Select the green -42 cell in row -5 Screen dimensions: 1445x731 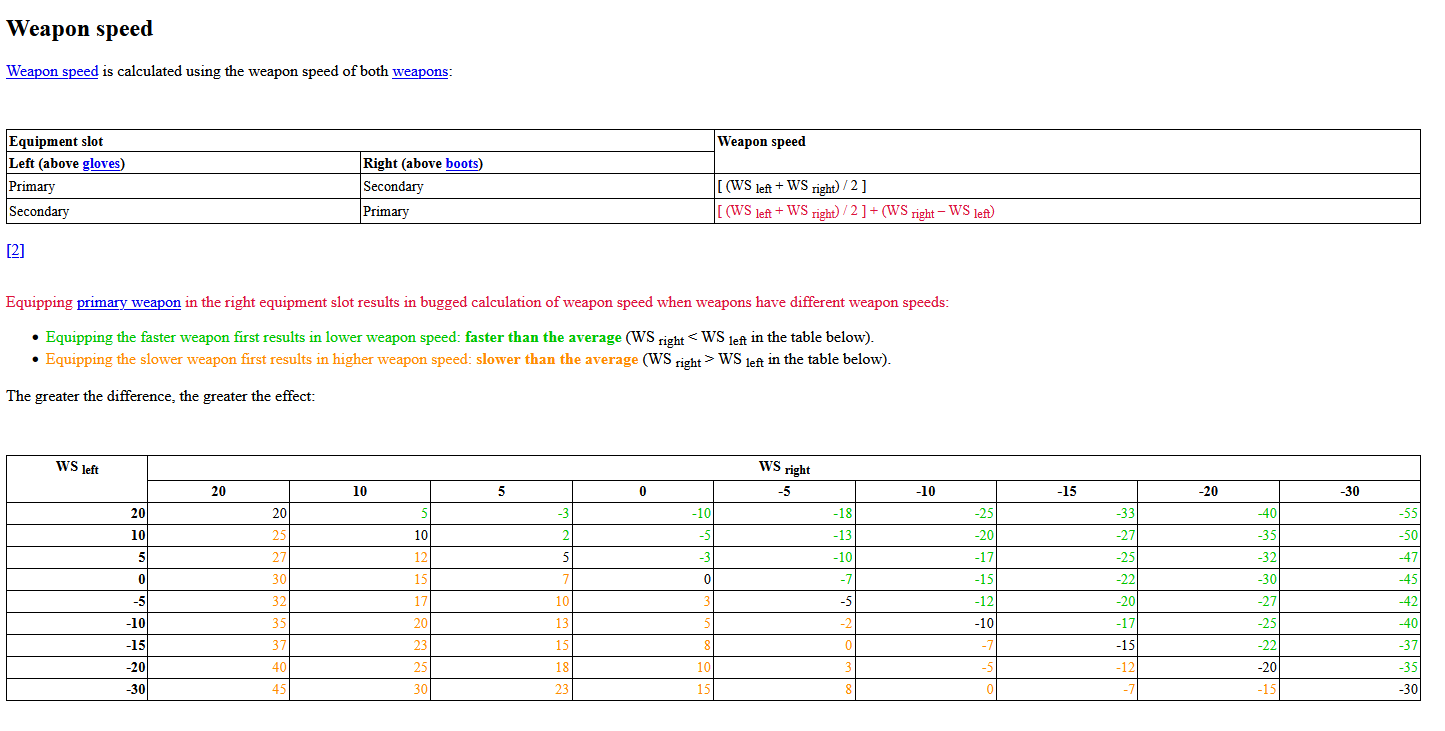point(1350,601)
